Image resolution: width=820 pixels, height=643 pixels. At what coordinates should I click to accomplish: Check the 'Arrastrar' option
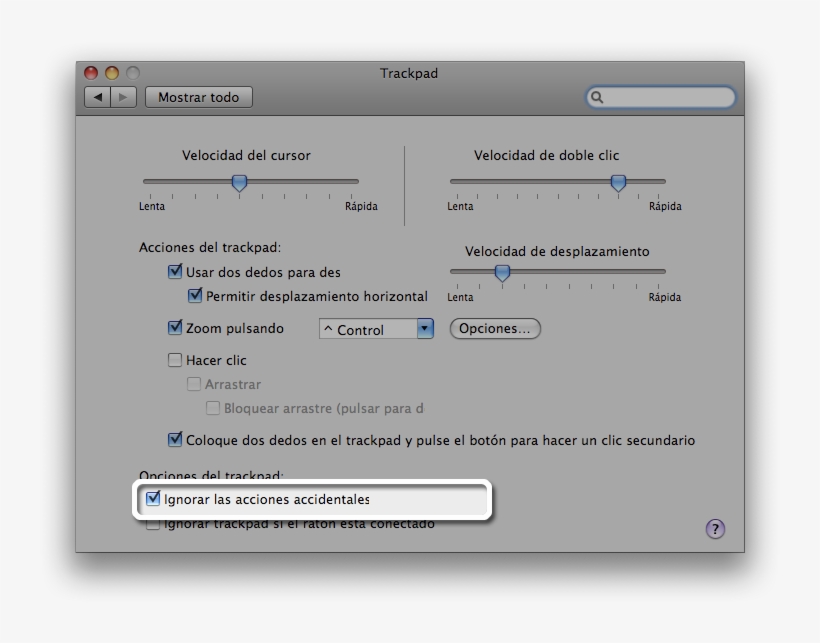(x=193, y=384)
